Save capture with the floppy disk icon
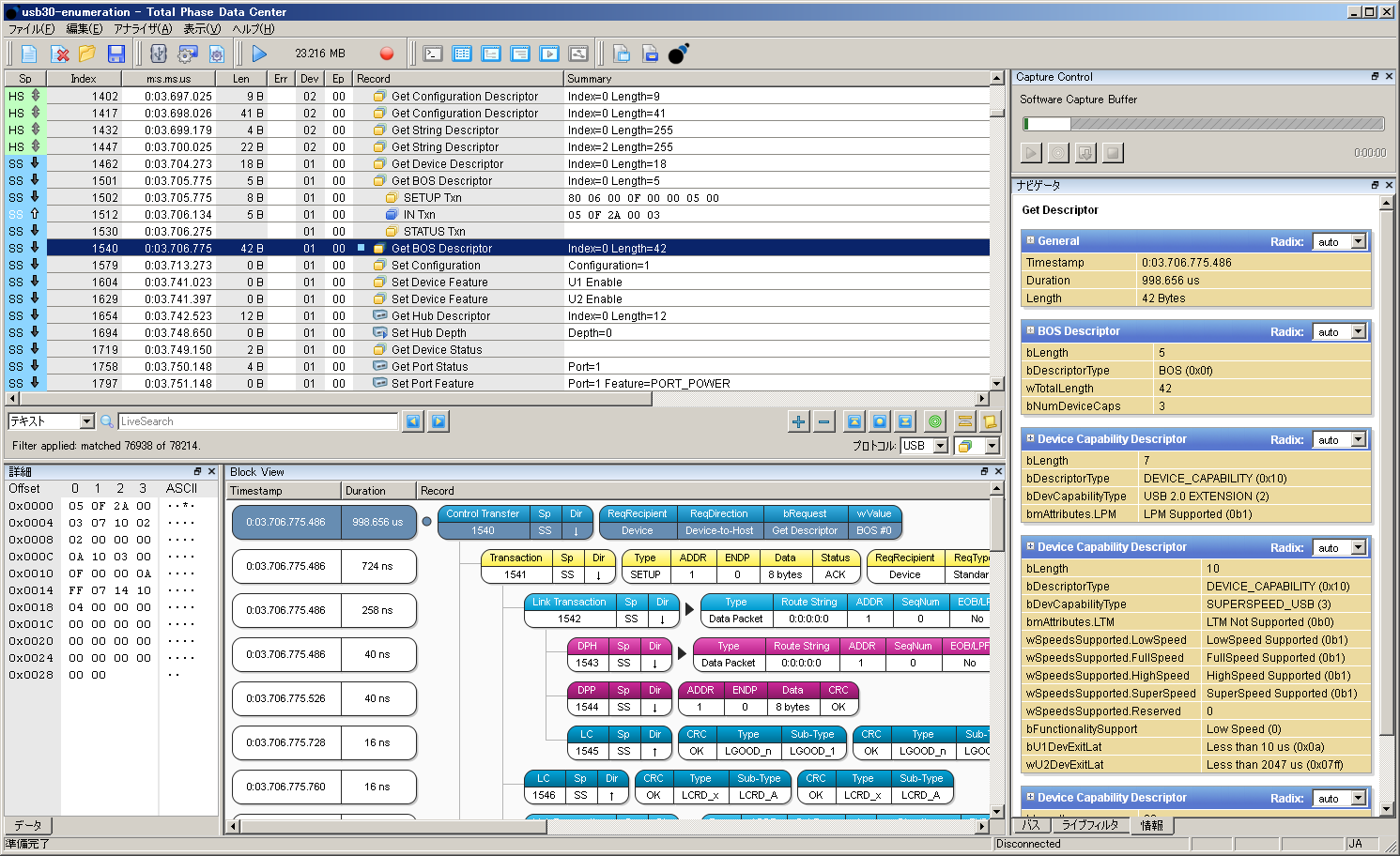 click(116, 53)
